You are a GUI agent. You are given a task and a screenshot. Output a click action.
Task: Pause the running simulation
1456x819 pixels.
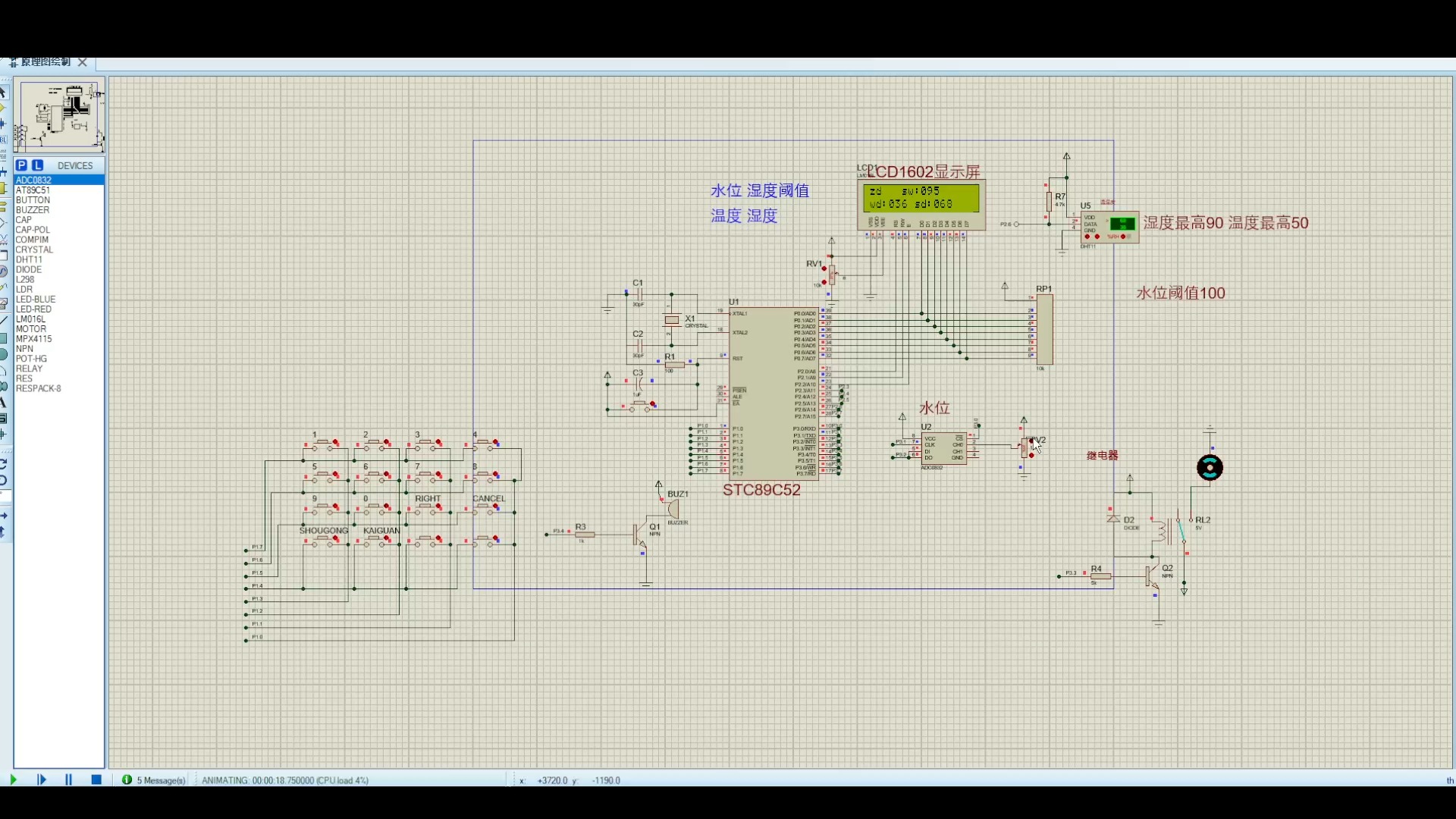[68, 780]
